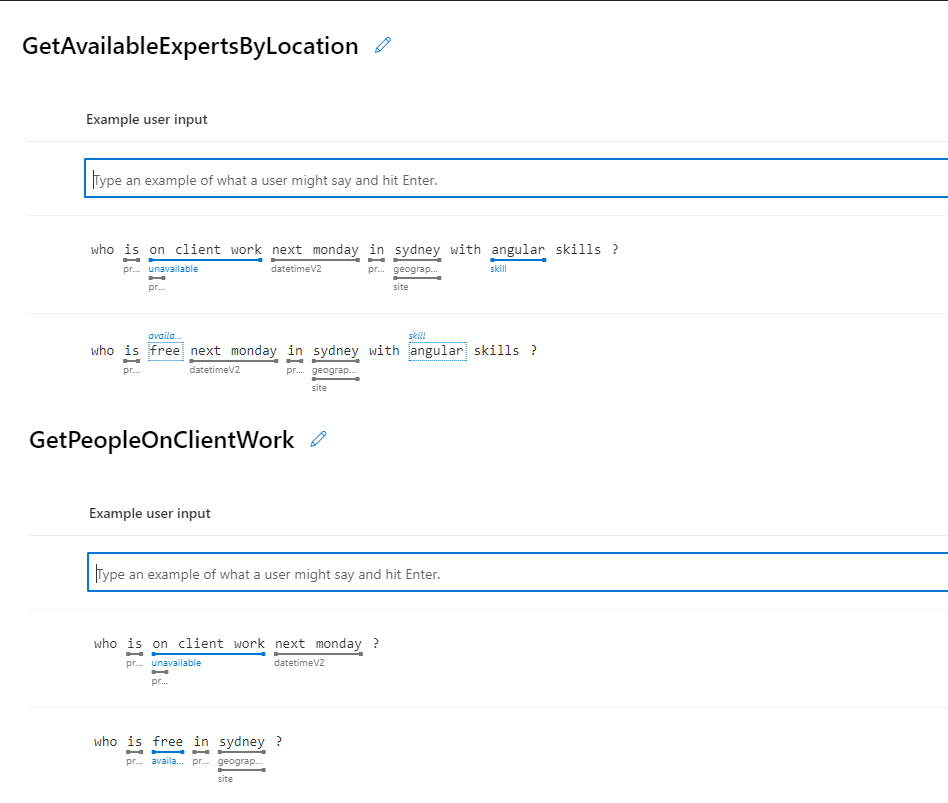Focus example input under GetAvailableExpertsByLocation
Viewport: 948px width, 803px height.
pyautogui.click(x=515, y=180)
